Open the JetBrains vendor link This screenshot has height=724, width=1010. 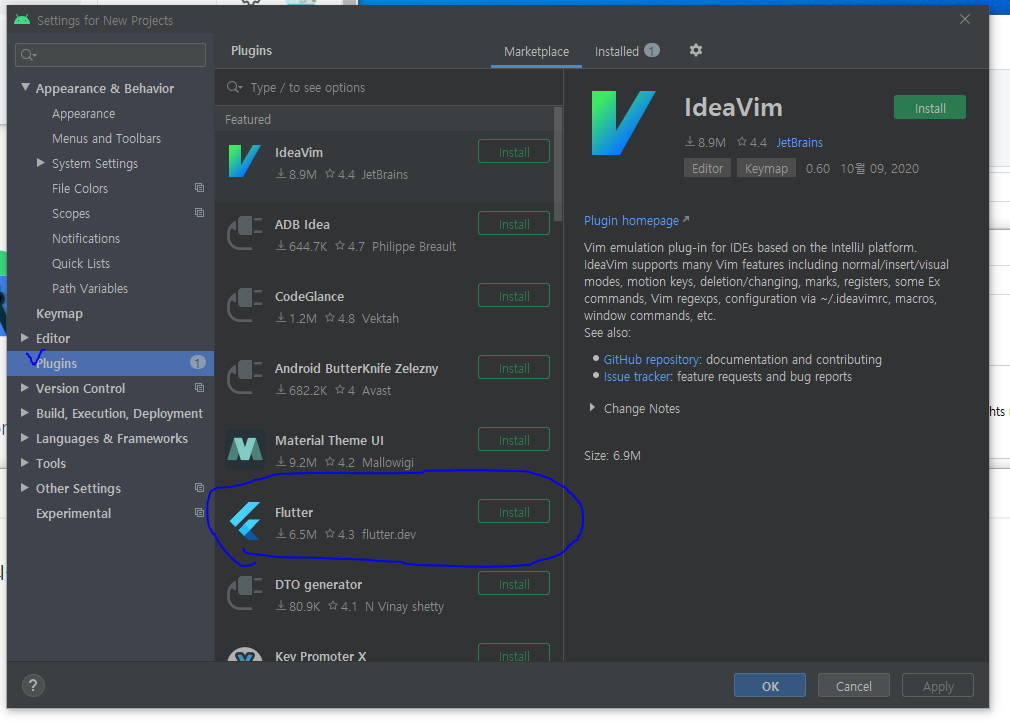click(799, 142)
